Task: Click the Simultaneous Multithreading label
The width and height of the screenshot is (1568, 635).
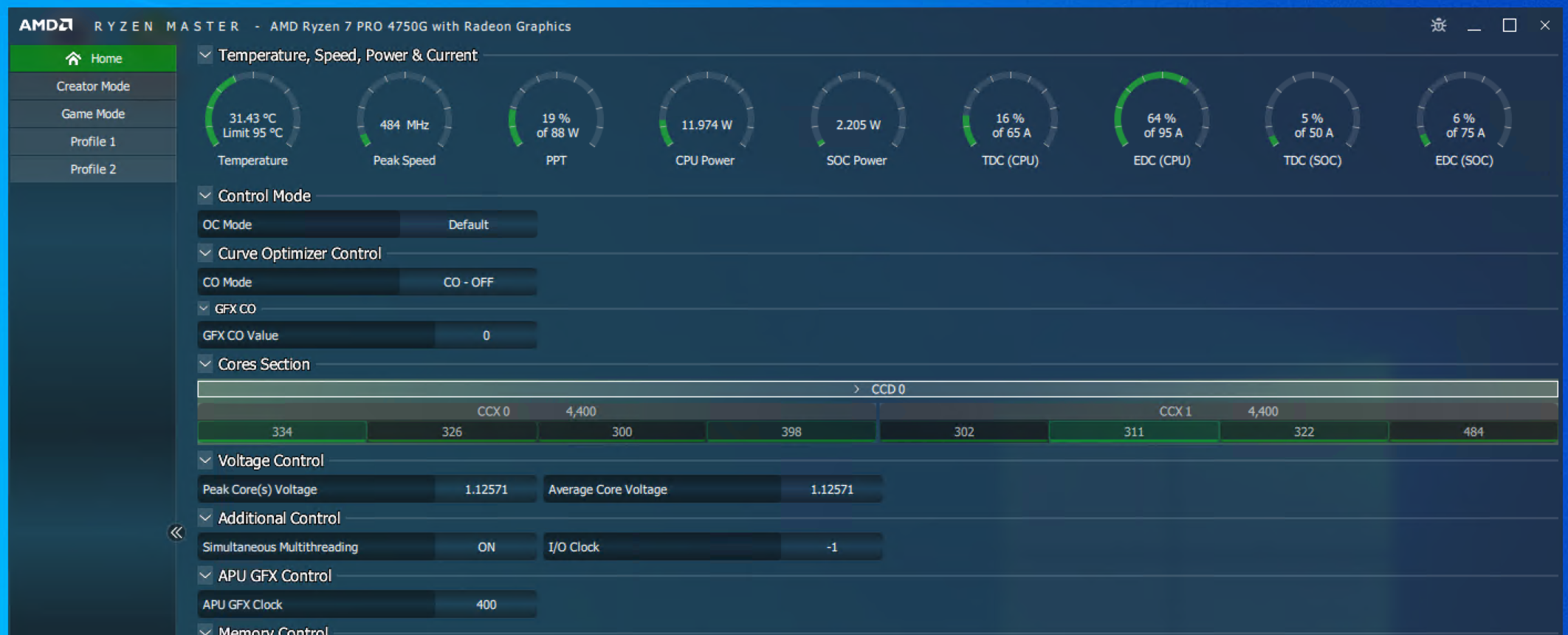Action: click(281, 547)
